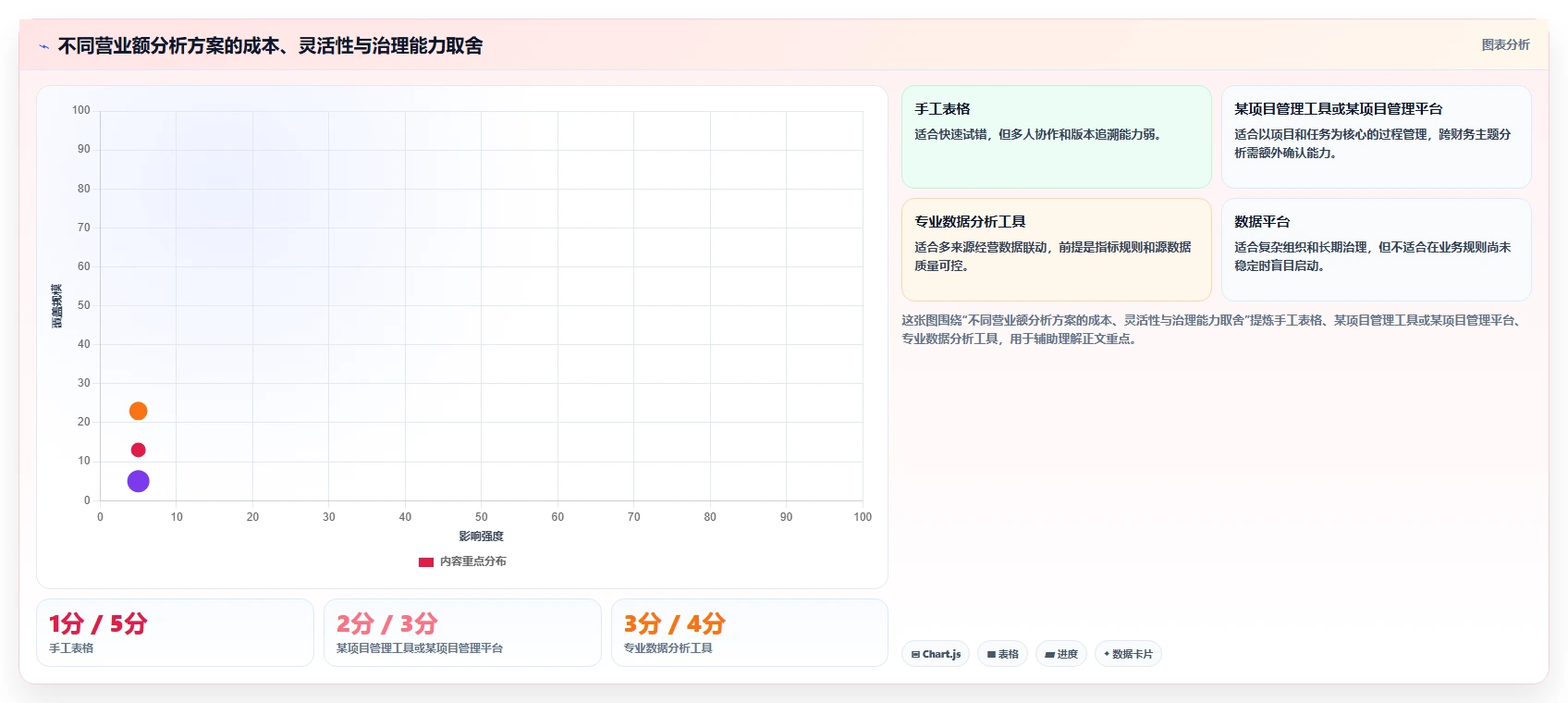
Task: Click the 表格 tag icon
Action: tap(991, 654)
